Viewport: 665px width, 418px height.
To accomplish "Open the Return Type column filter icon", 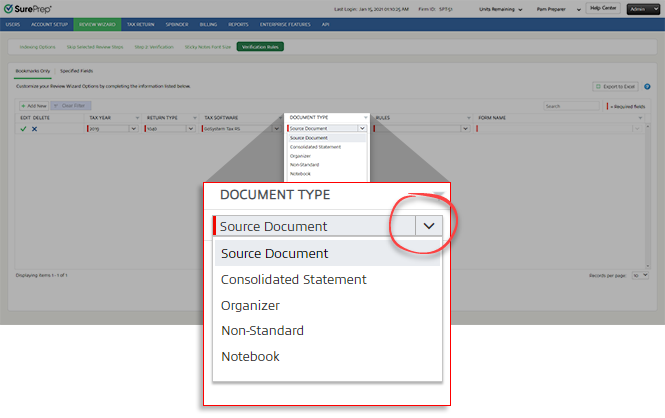I will point(196,117).
